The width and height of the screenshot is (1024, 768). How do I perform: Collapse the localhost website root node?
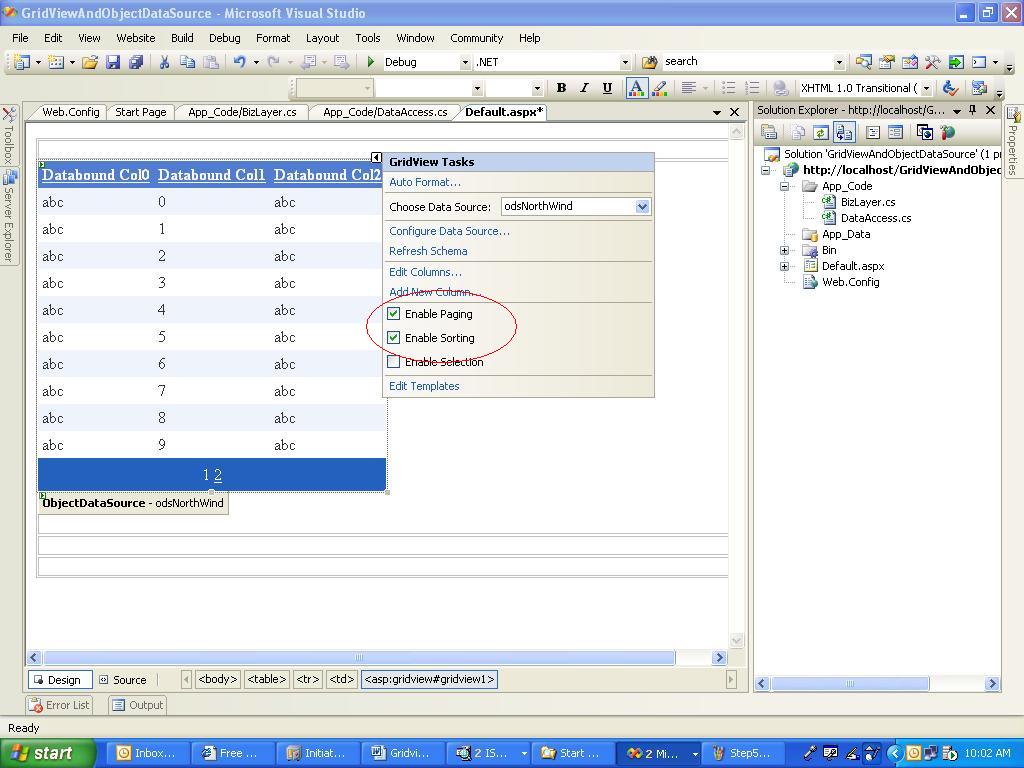point(765,170)
